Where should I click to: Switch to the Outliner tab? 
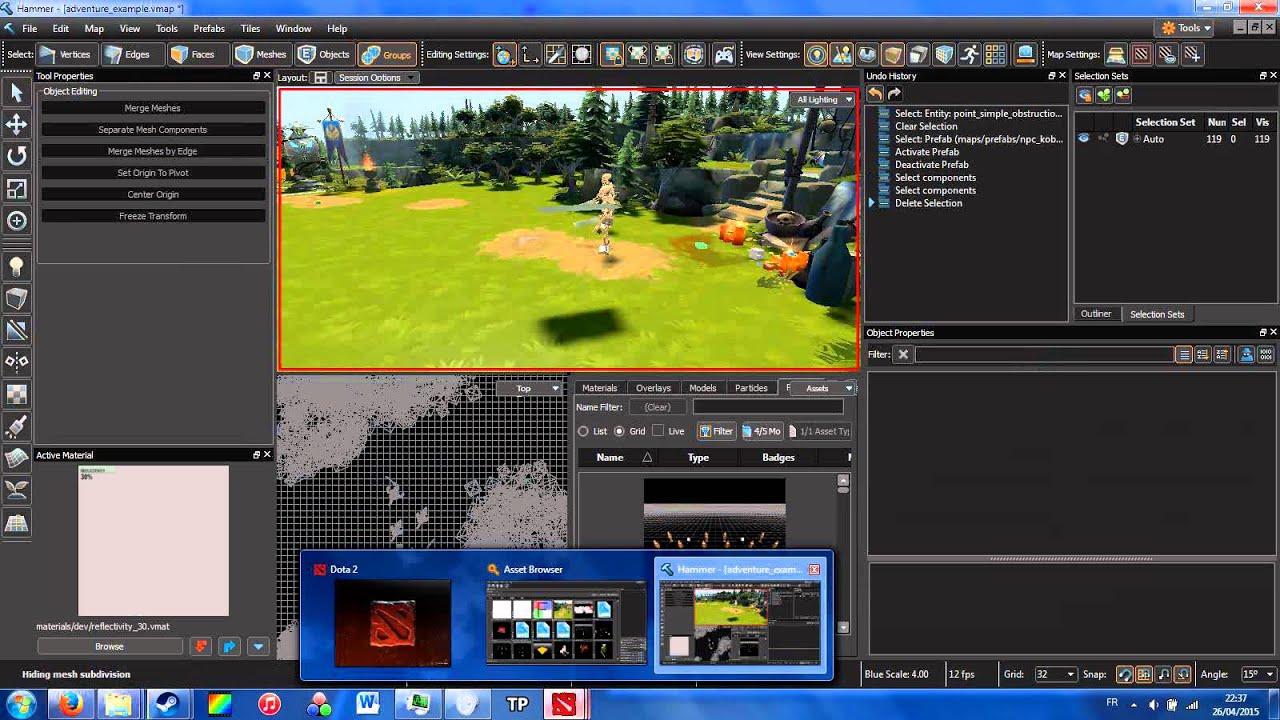(1096, 314)
